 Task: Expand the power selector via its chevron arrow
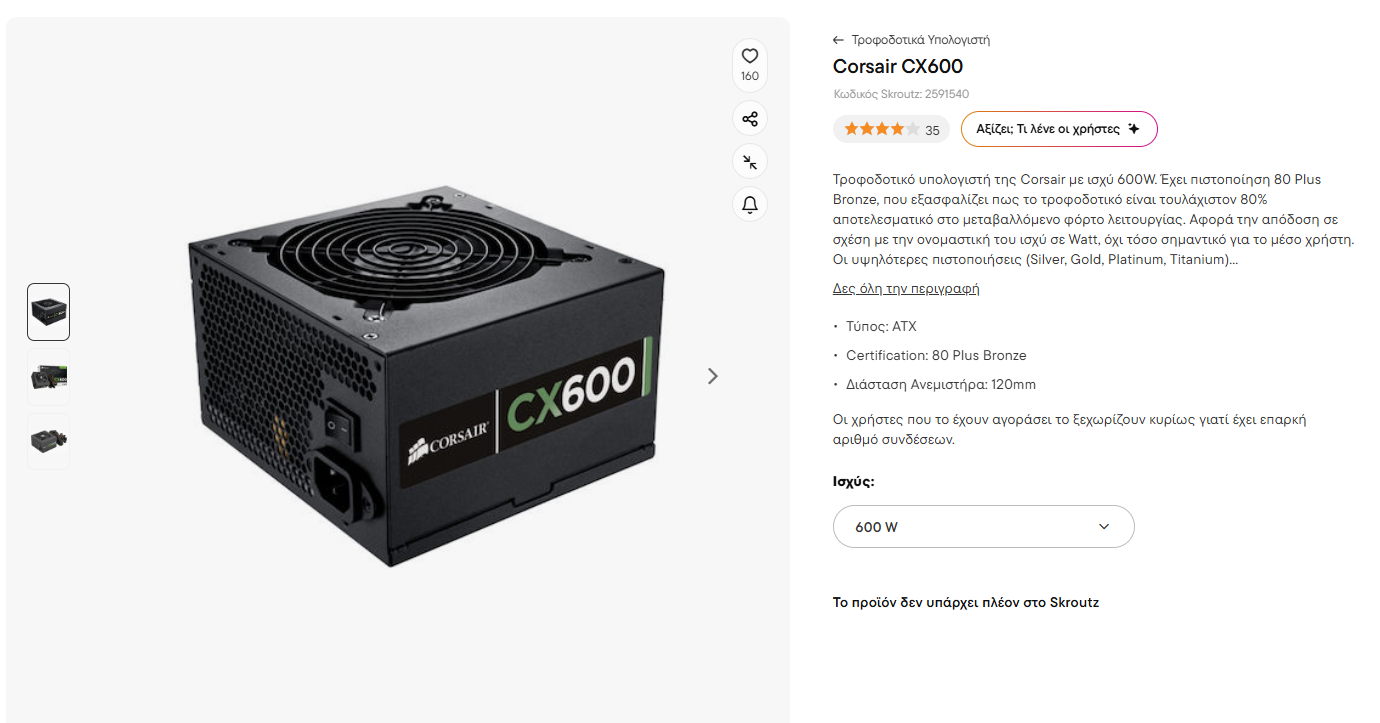coord(1104,526)
